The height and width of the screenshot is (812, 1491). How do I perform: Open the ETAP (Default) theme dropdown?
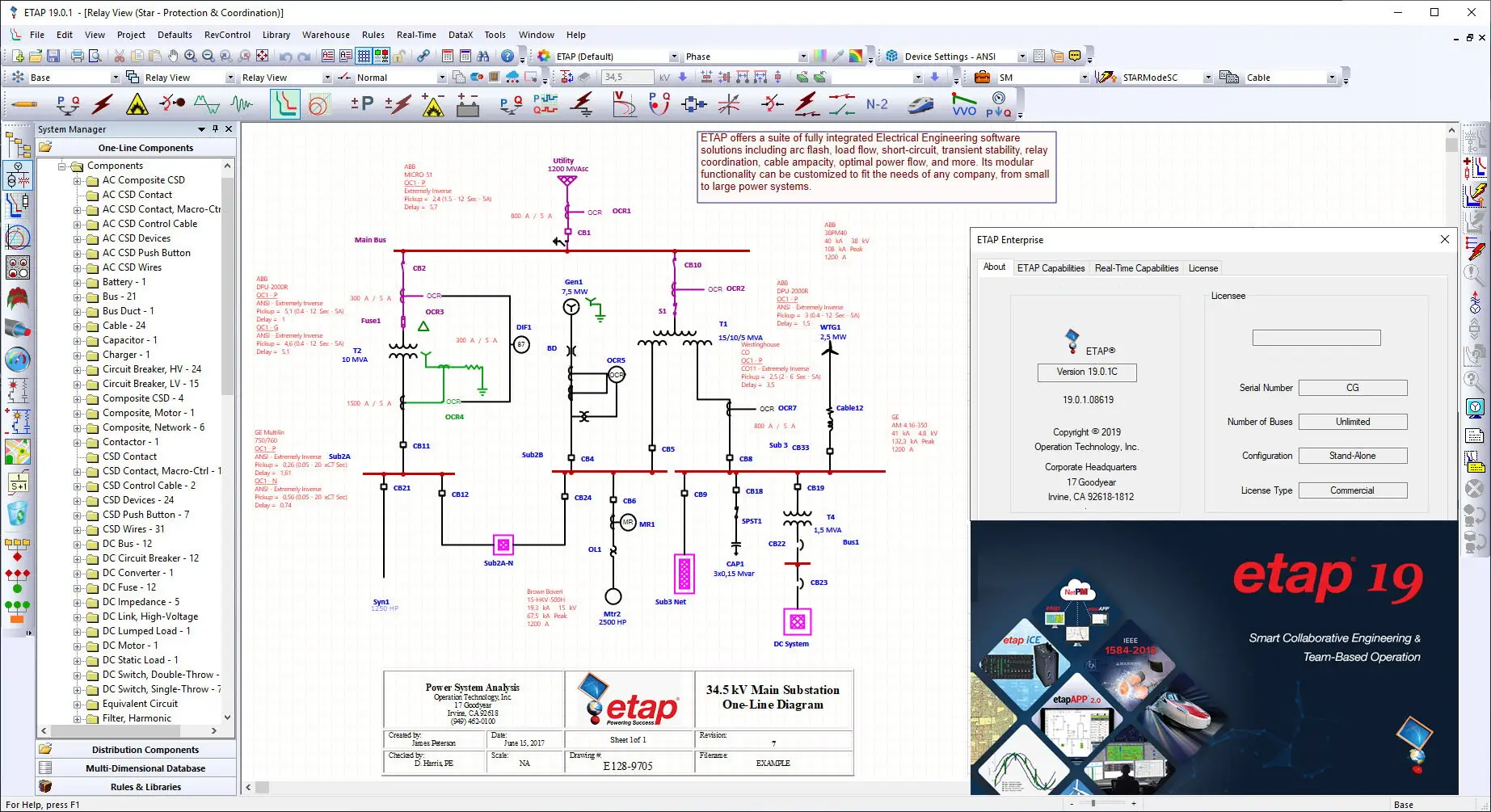(673, 57)
